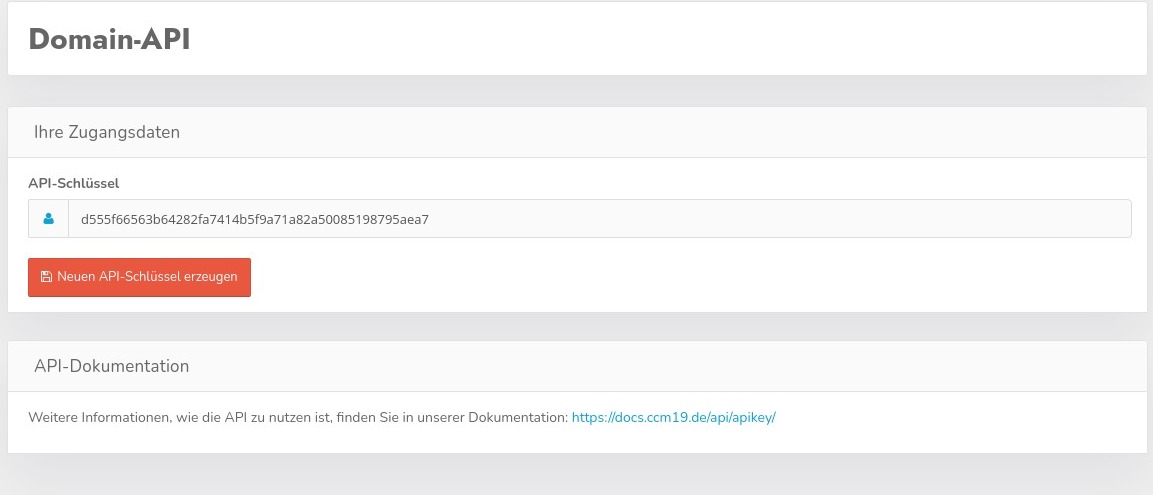Generate a new key via 'Neuen API-Schlüssel erzeugen'
Viewport: 1153px width, 495px height.
click(139, 277)
